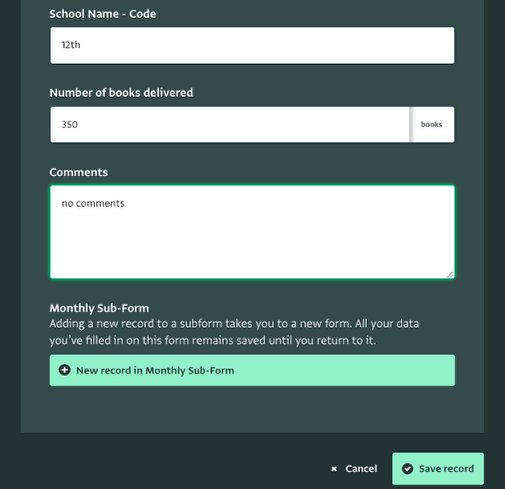The height and width of the screenshot is (489, 505).
Task: Save the record
Action: tap(438, 468)
